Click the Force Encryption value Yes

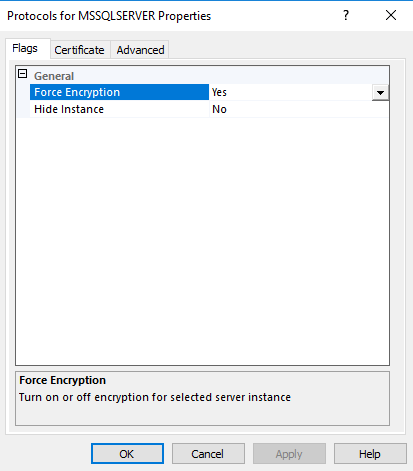pyautogui.click(x=219, y=92)
